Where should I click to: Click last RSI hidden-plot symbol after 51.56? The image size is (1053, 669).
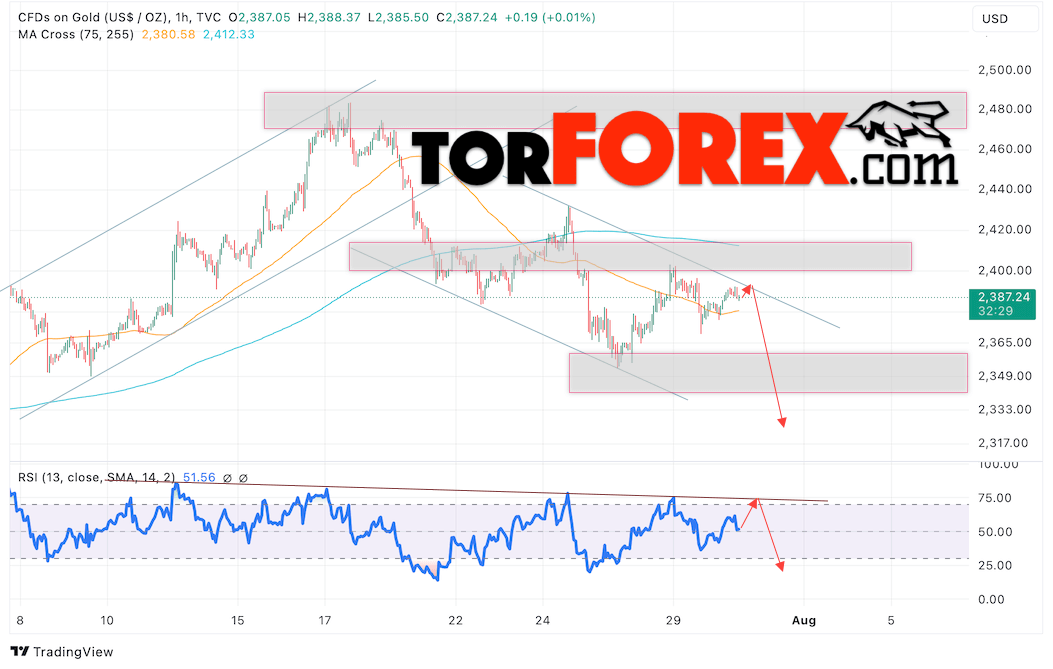[x=244, y=478]
